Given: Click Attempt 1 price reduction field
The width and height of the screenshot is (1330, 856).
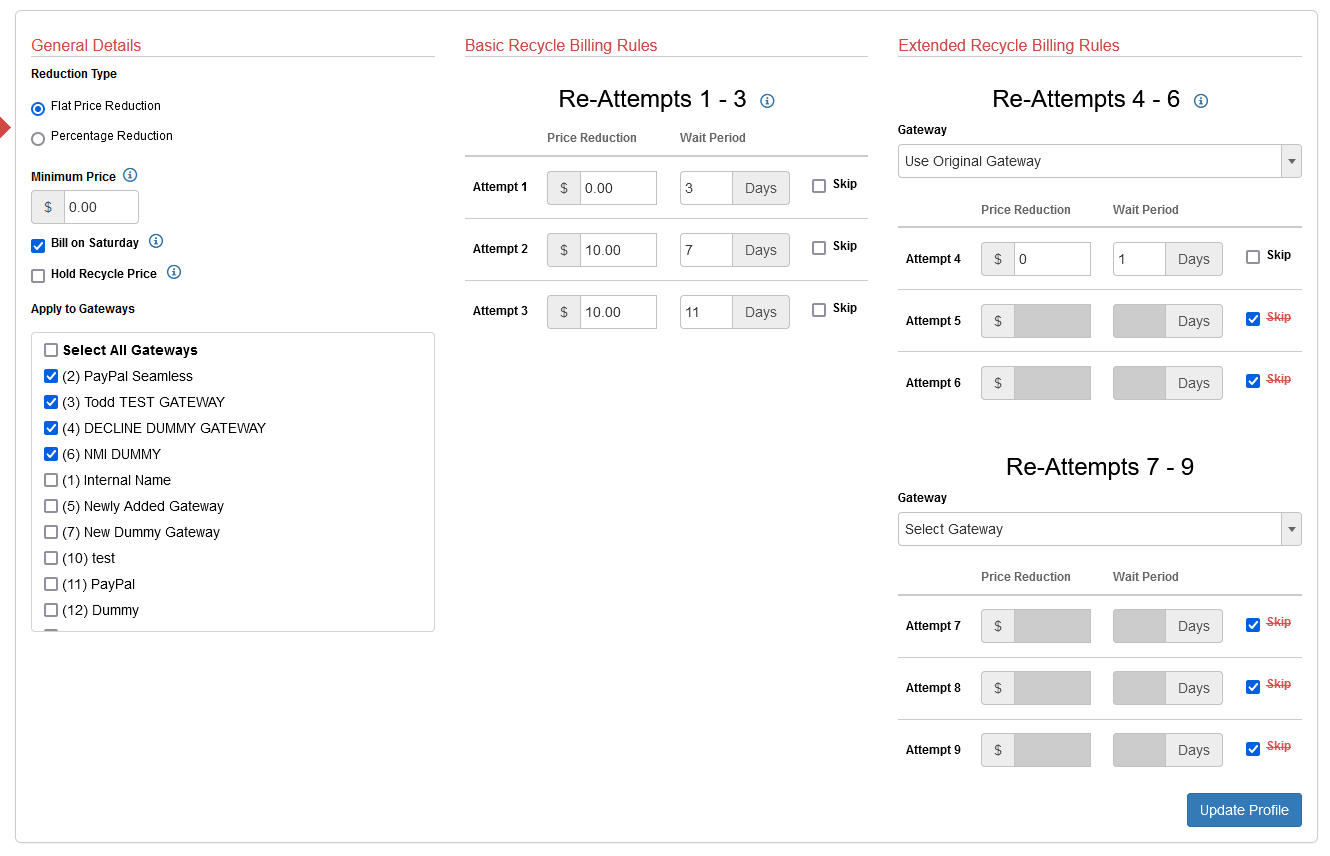Looking at the screenshot, I should [617, 188].
